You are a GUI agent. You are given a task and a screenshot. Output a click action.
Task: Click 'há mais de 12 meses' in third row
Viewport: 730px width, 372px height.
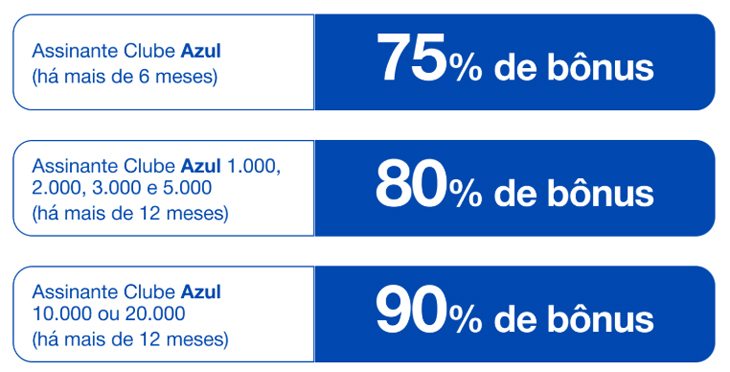coord(130,339)
